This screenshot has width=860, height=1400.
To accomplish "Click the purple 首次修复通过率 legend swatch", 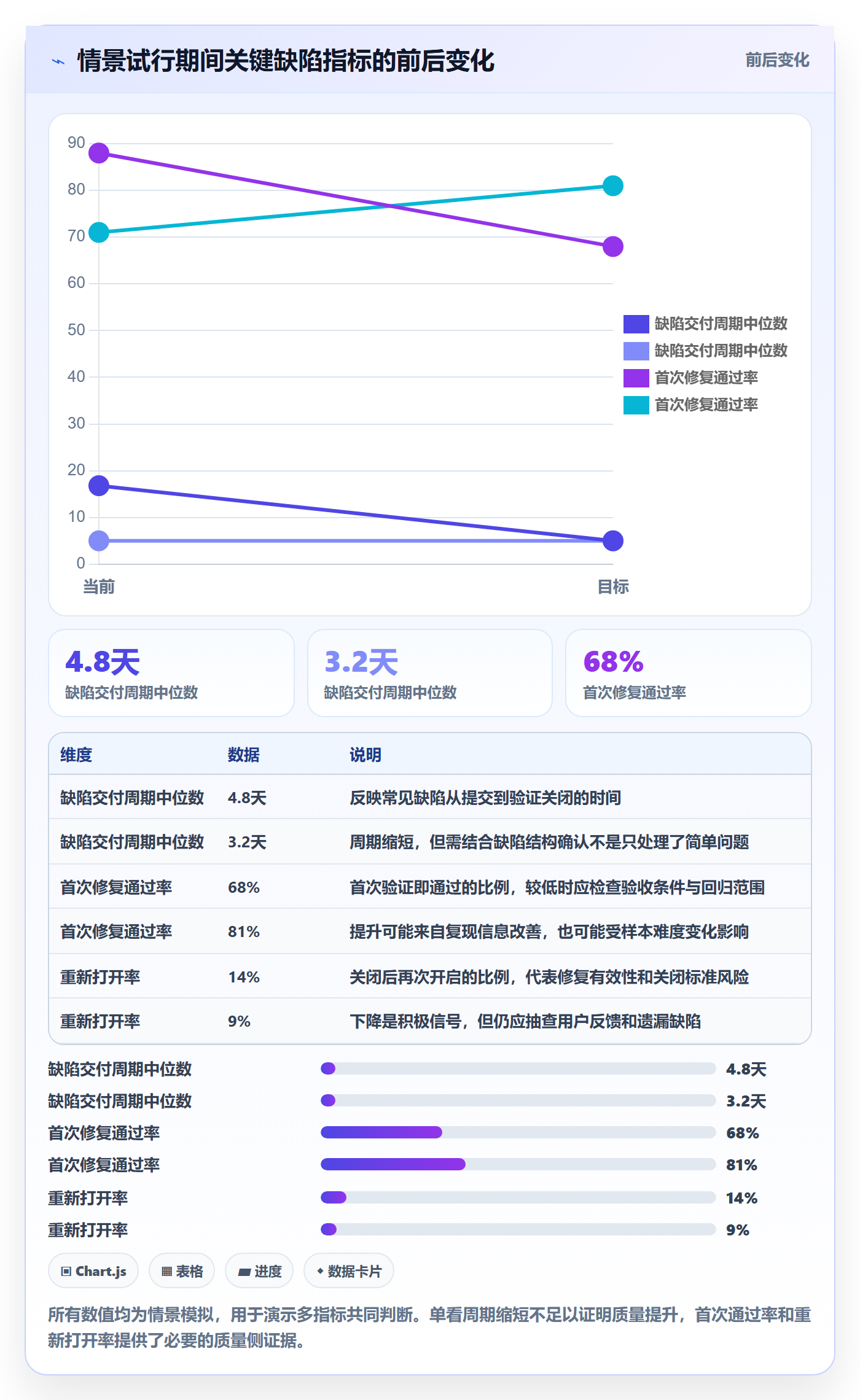I will coord(636,378).
